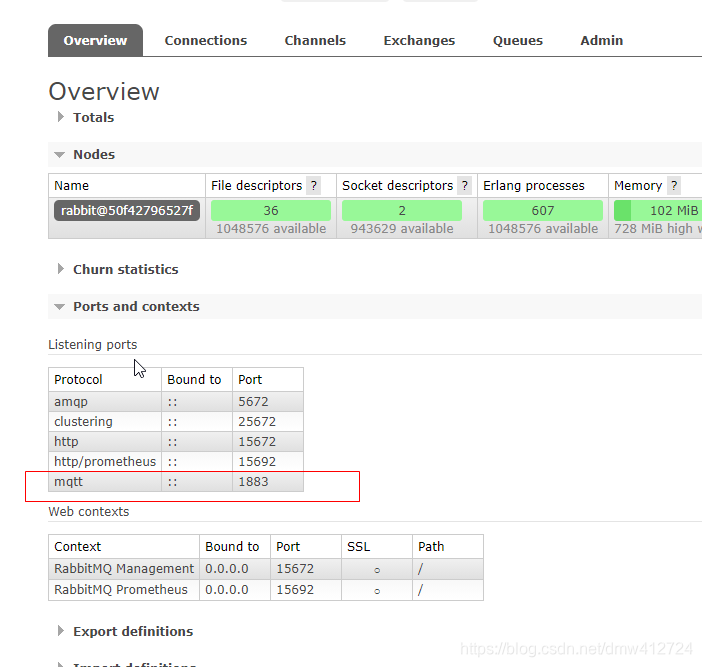The image size is (702, 667).
Task: Click the 'amqp' protocol cell
Action: [x=105, y=402]
